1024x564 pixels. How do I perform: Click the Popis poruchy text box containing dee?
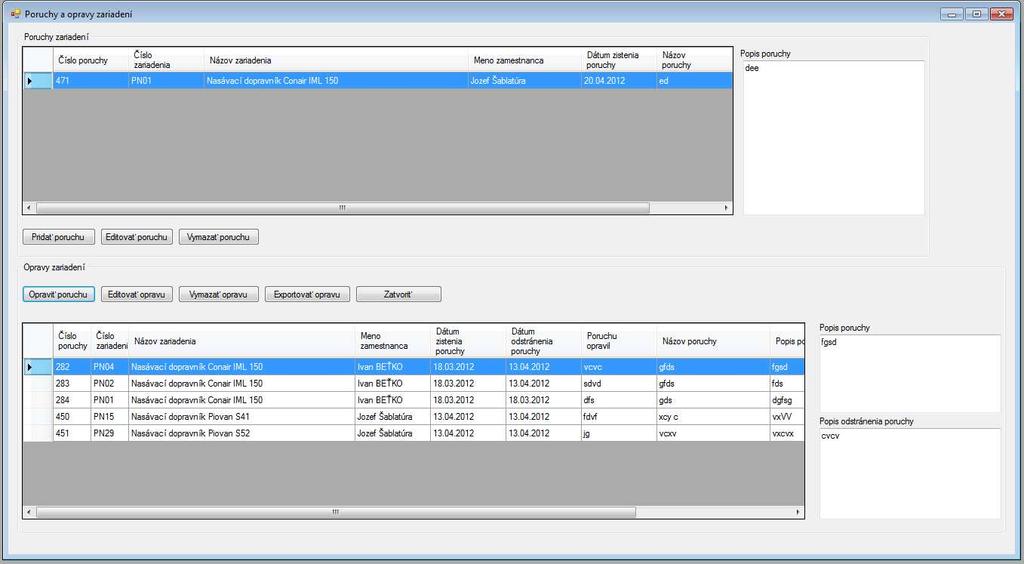[834, 138]
